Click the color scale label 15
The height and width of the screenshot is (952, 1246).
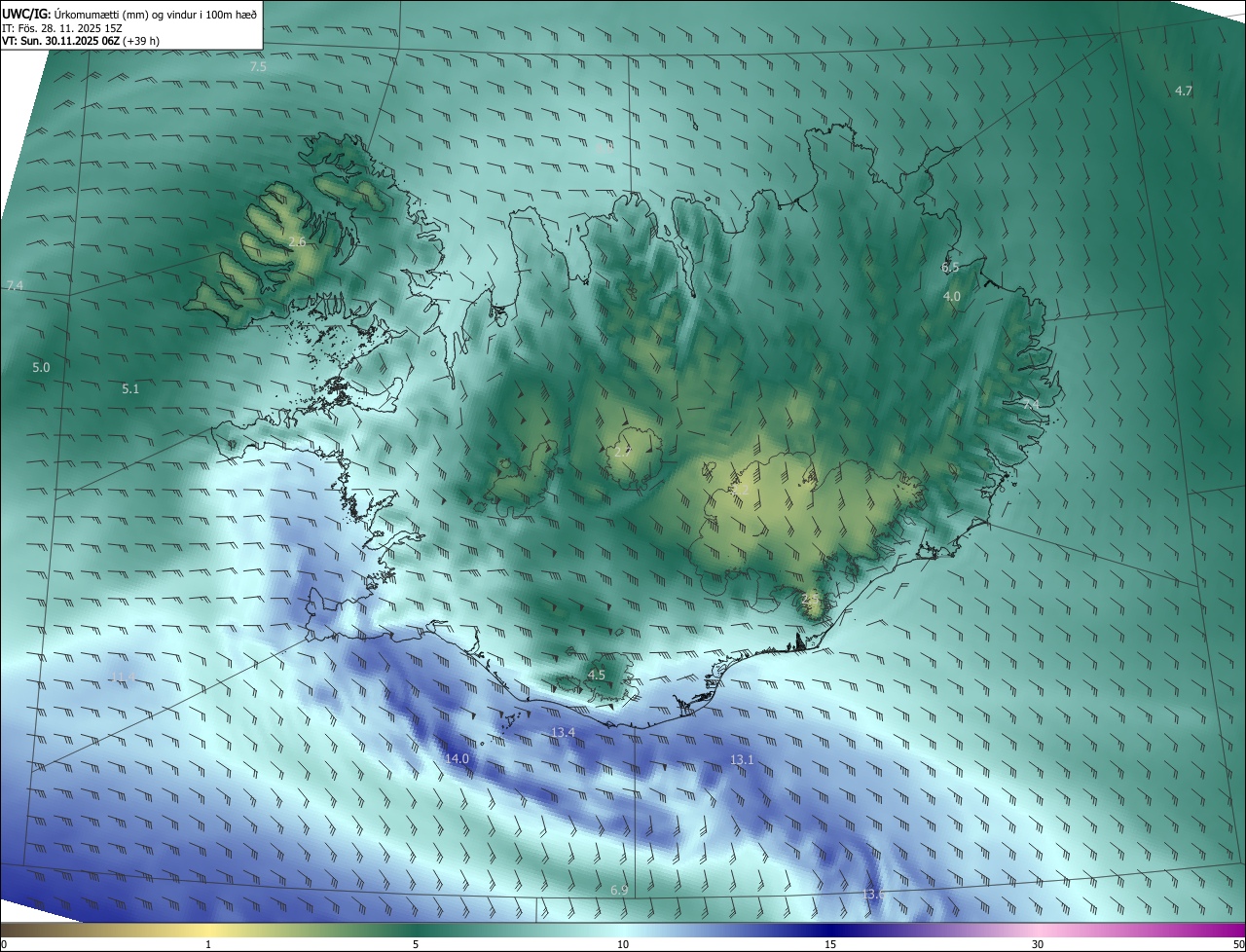(830, 944)
